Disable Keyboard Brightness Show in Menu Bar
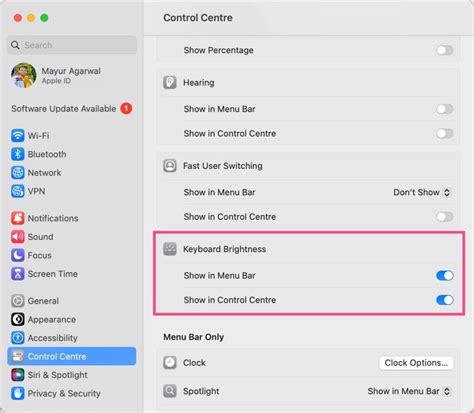 pyautogui.click(x=445, y=276)
